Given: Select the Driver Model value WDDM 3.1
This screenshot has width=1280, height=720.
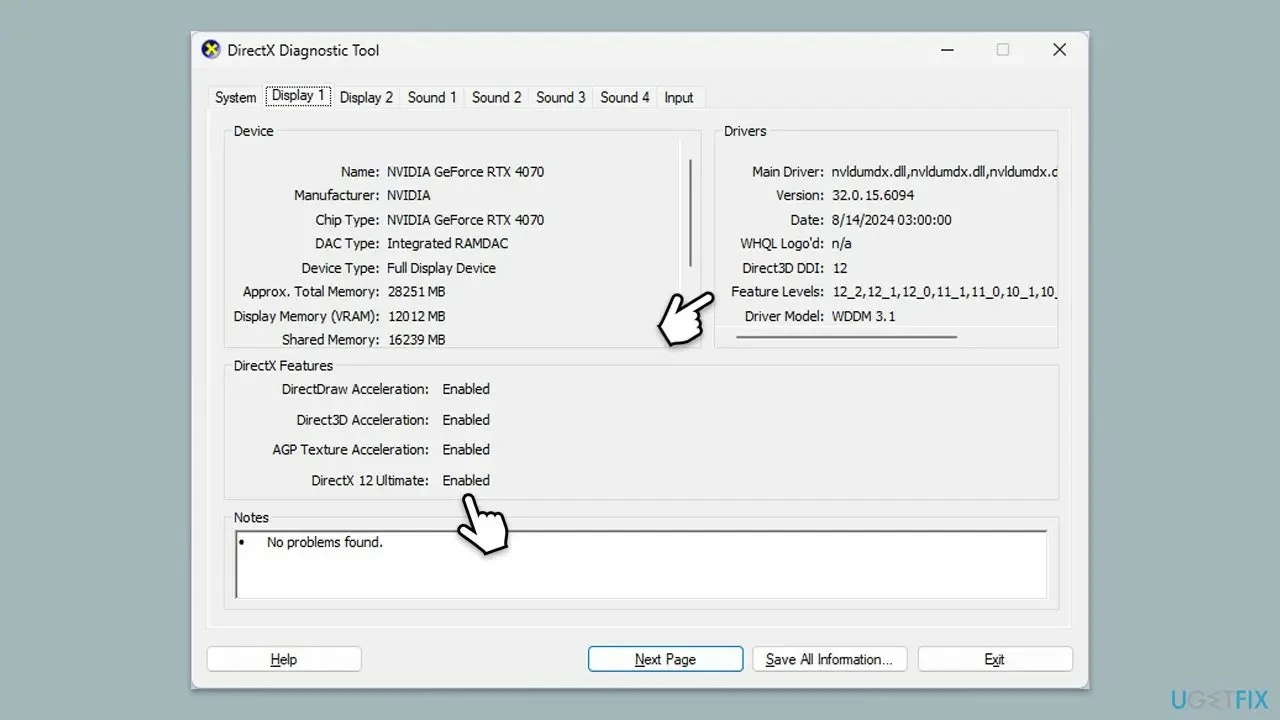Looking at the screenshot, I should pyautogui.click(x=864, y=316).
